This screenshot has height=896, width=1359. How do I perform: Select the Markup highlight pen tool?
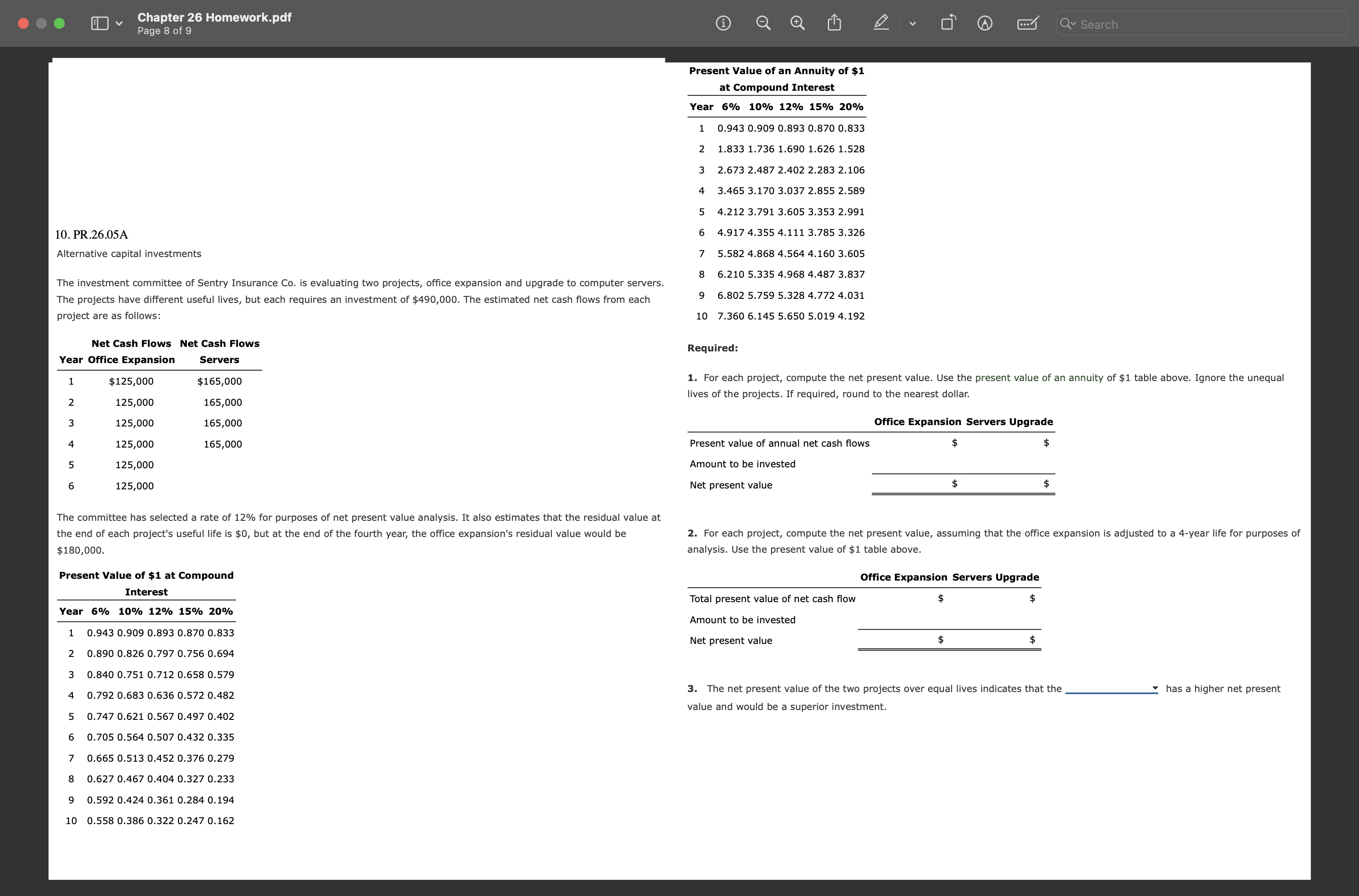(881, 23)
